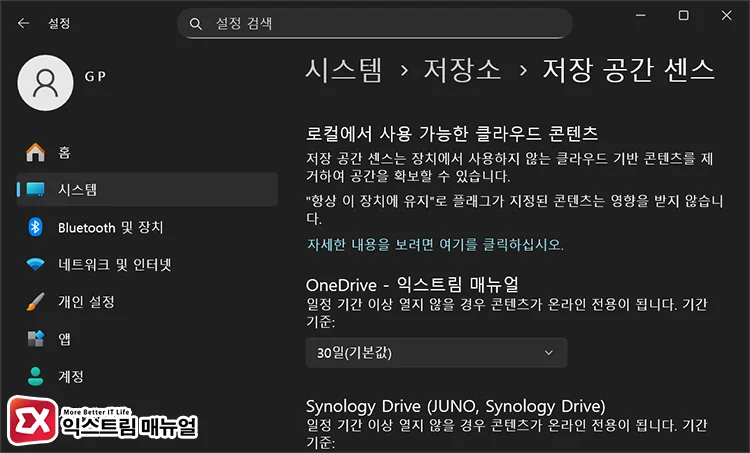Maximize the Settings window
Viewport: 750px width, 453px height.
coord(684,15)
